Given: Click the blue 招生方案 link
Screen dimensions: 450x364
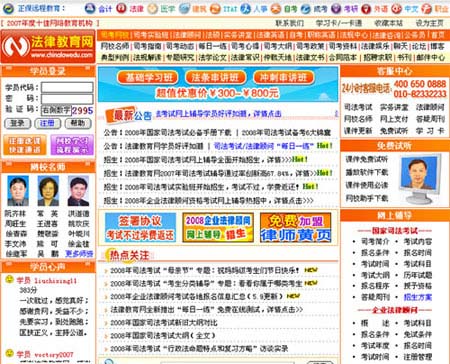Looking at the screenshot, I should (x=418, y=297).
